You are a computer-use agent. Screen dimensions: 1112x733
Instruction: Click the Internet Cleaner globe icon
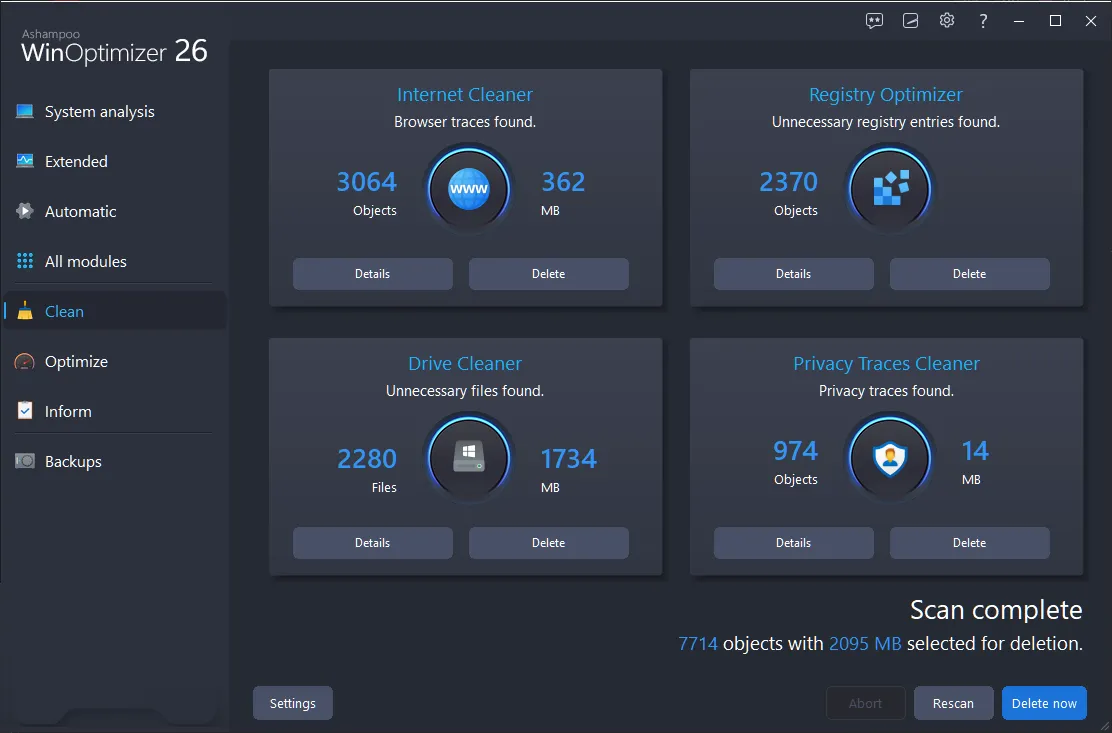[468, 189]
